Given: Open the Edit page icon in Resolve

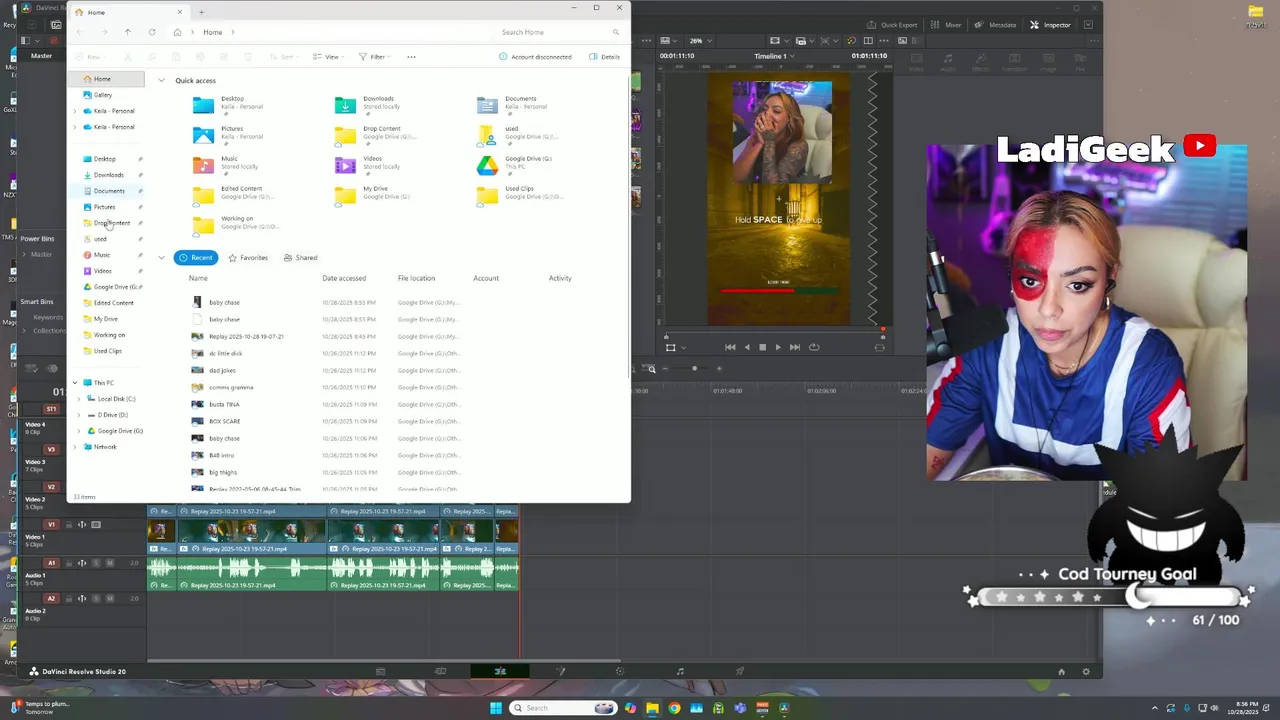Looking at the screenshot, I should tap(500, 671).
